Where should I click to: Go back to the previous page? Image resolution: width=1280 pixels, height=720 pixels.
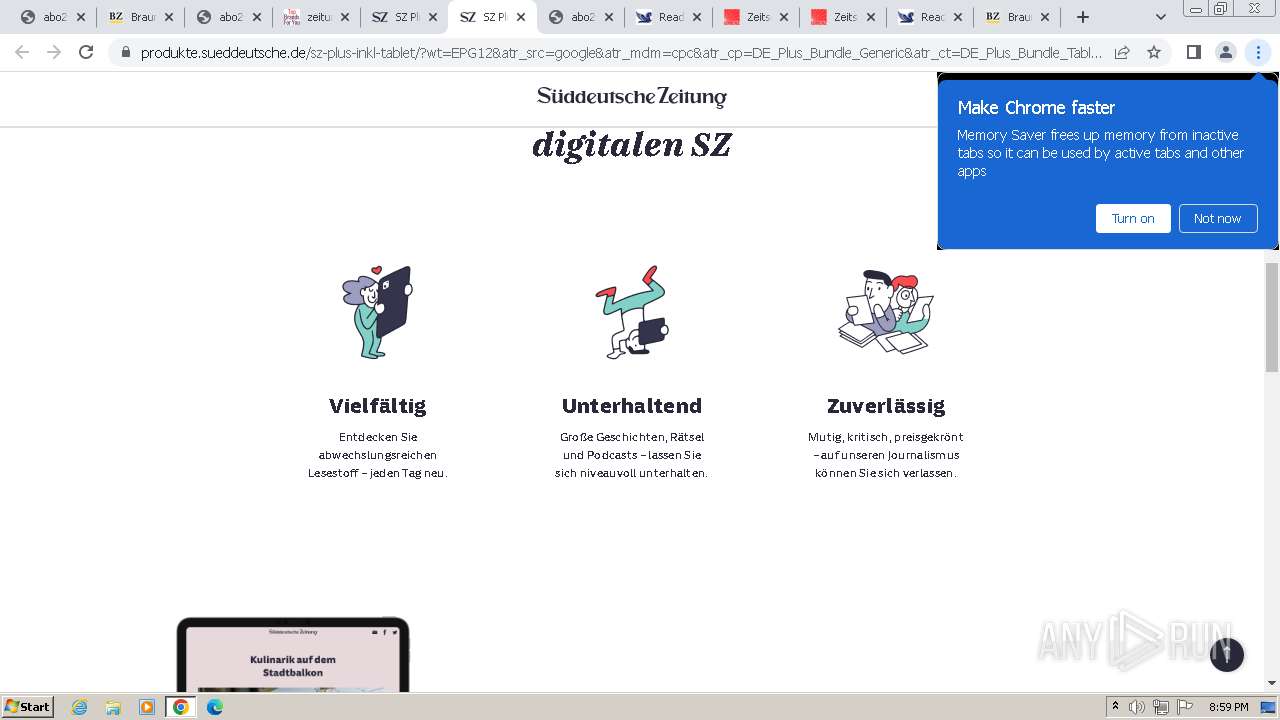(x=22, y=52)
